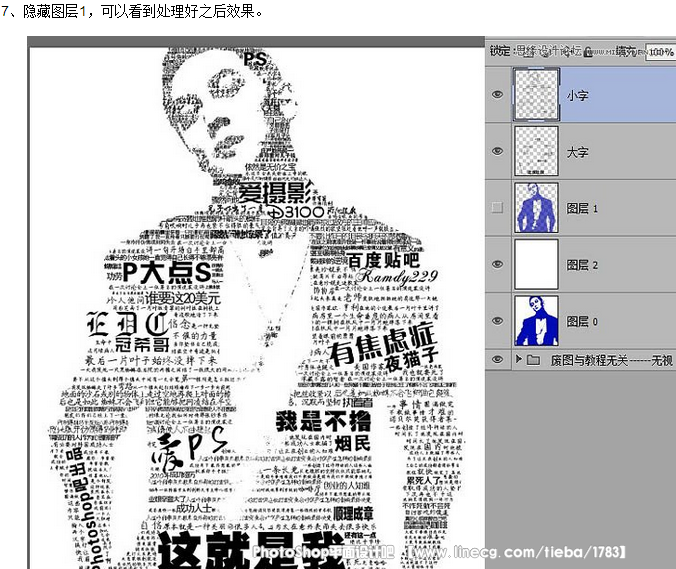Toggle visibility of the 底图与教程无关 group
676x569 pixels.
pyautogui.click(x=497, y=359)
